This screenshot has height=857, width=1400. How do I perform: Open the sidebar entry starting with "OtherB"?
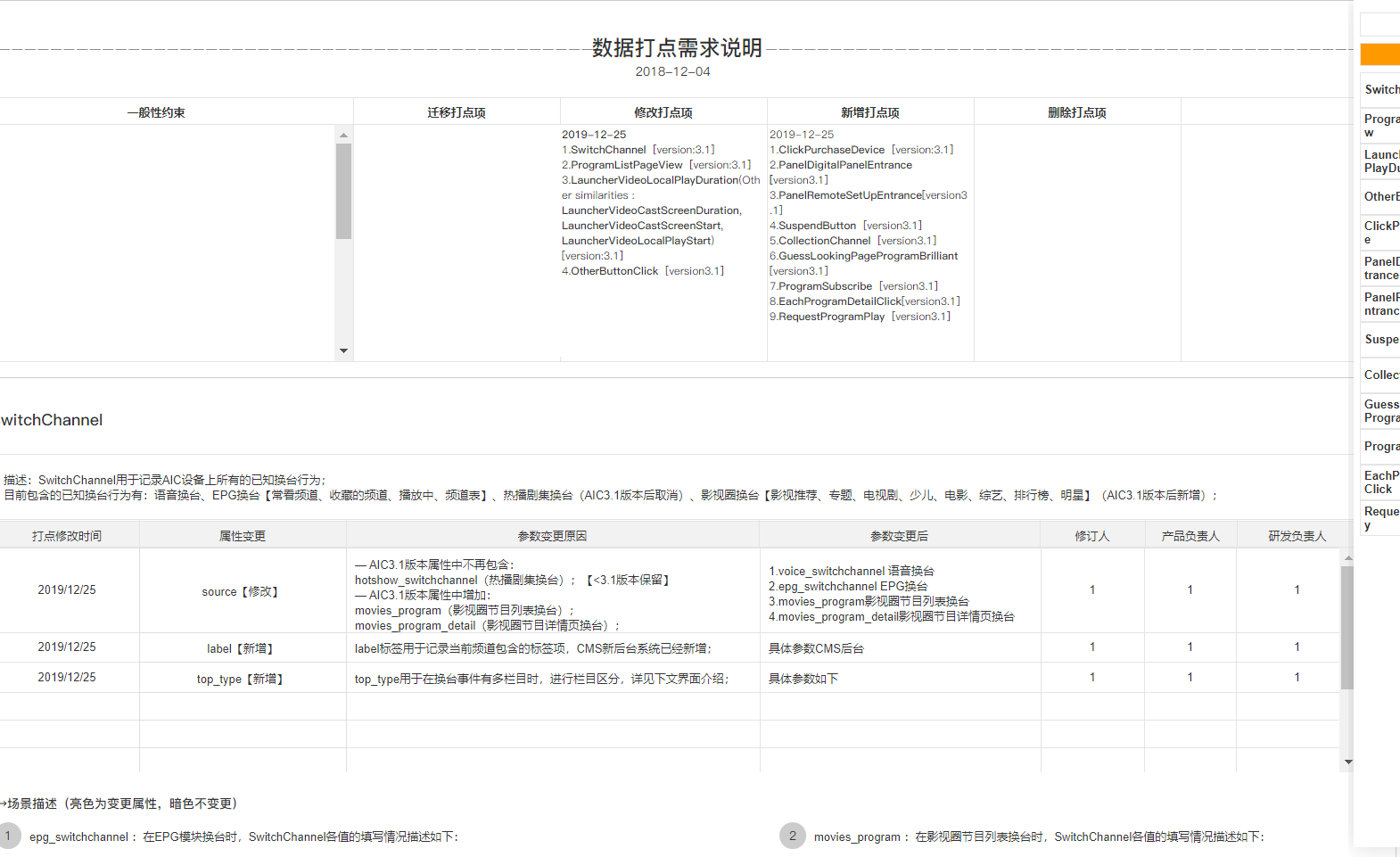(x=1381, y=196)
